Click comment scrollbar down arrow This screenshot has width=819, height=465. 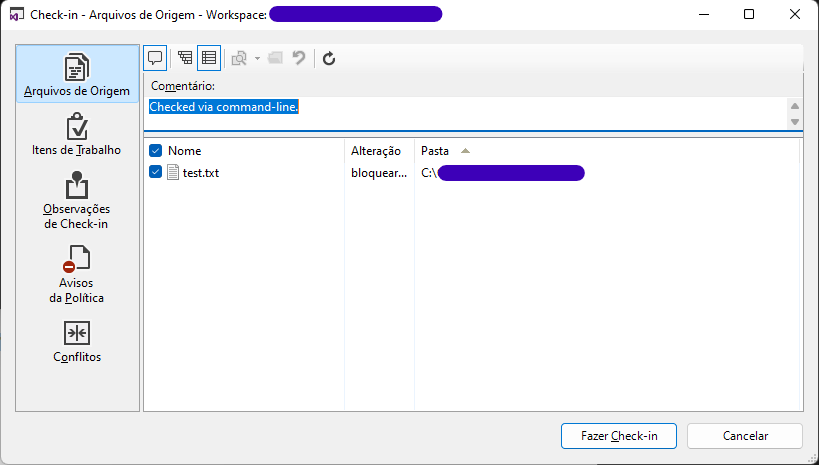click(x=795, y=122)
